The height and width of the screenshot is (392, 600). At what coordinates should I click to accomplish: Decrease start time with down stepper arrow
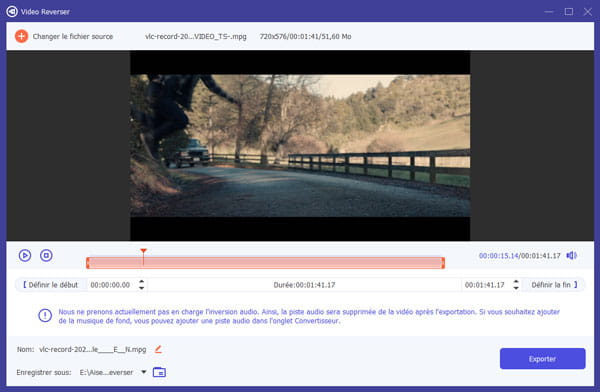pos(142,287)
